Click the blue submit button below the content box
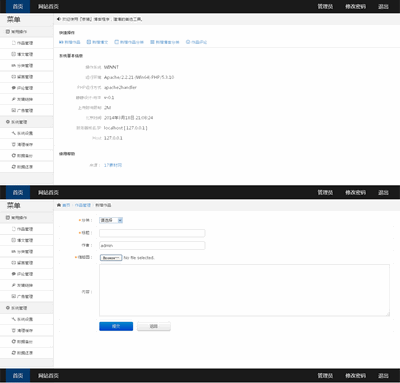 (x=116, y=326)
